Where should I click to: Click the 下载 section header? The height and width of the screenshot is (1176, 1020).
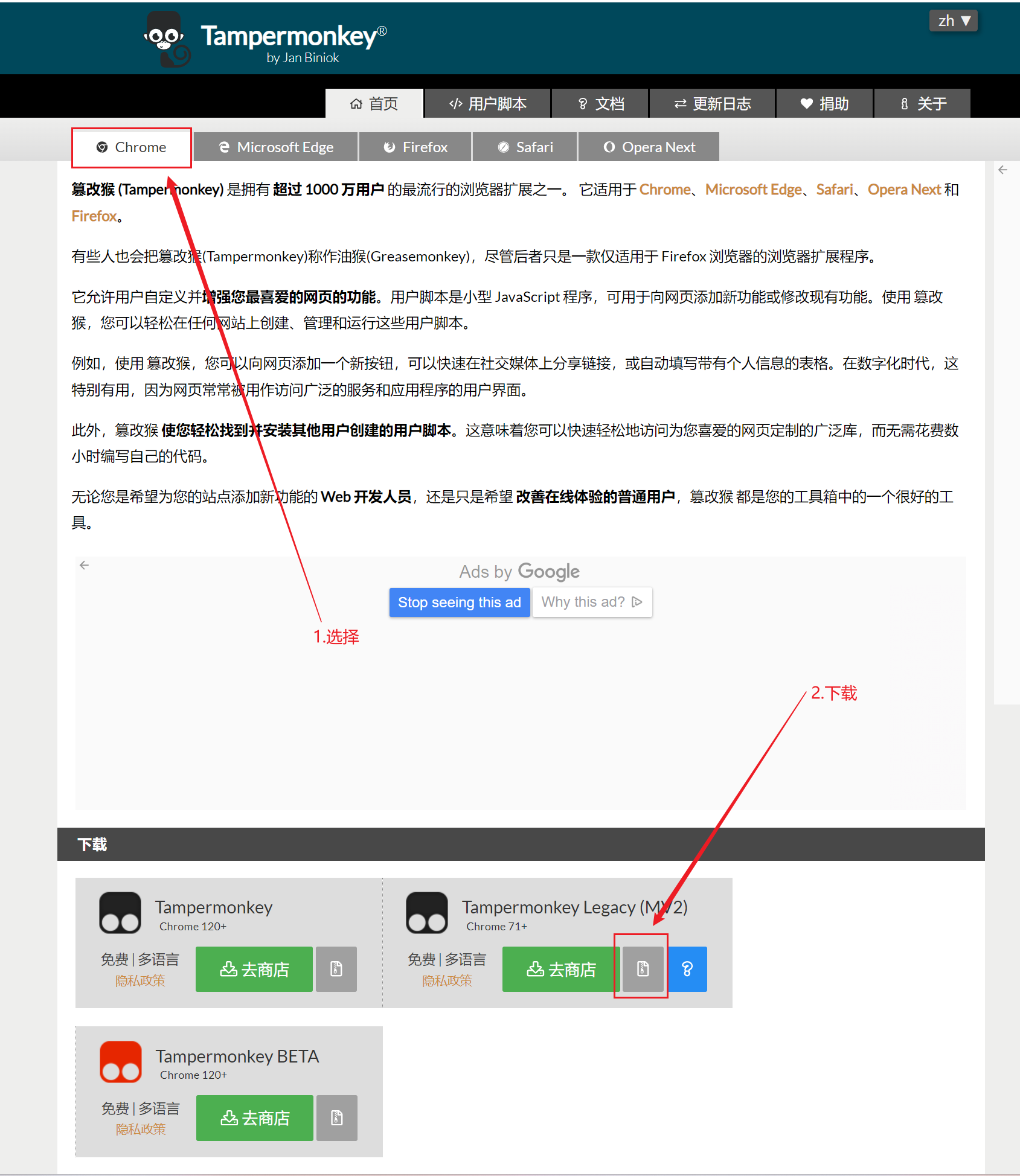click(x=521, y=845)
